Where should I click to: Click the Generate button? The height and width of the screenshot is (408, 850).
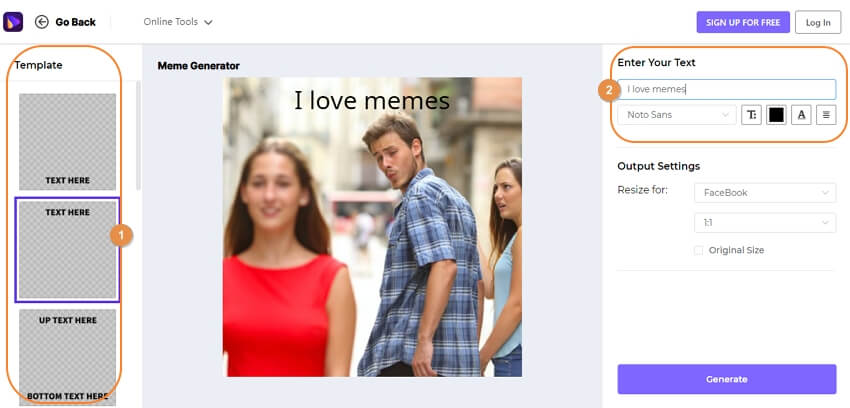point(726,379)
